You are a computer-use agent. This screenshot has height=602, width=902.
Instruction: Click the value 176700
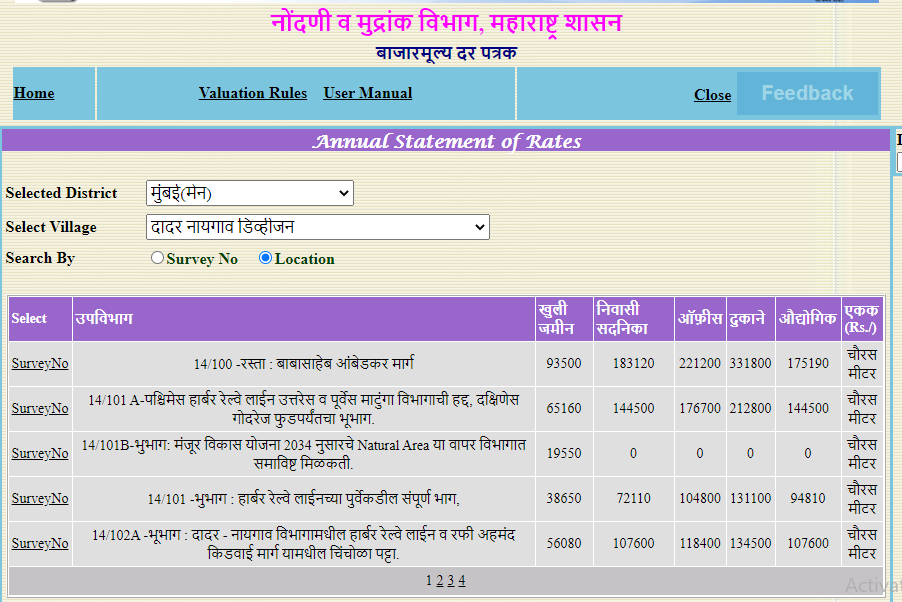[x=700, y=409]
